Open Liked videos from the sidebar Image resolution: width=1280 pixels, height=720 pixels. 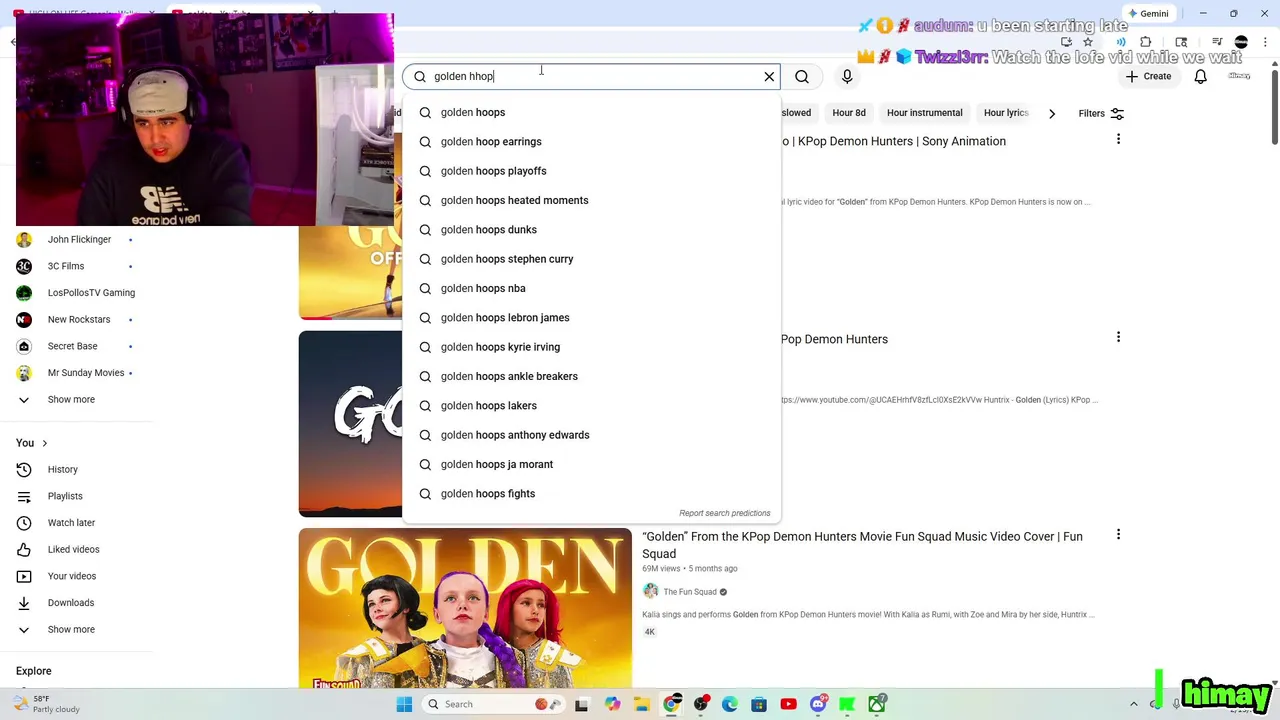73,549
